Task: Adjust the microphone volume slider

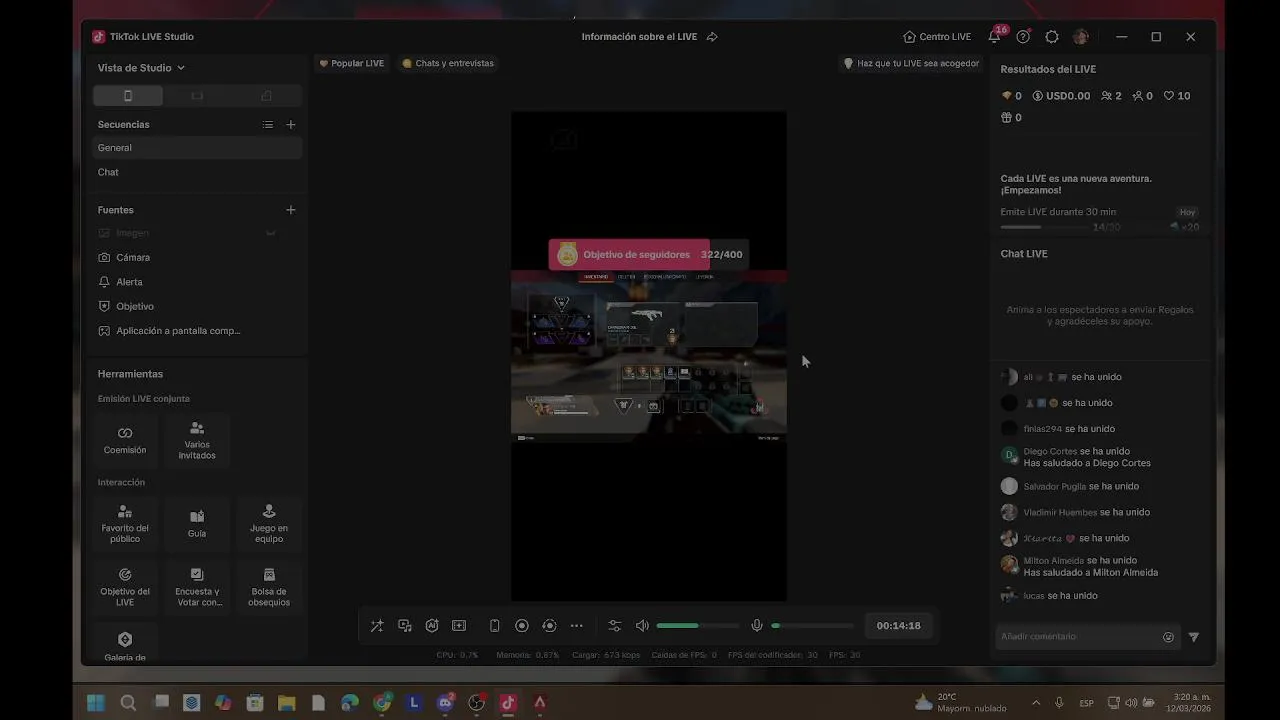Action: click(812, 626)
